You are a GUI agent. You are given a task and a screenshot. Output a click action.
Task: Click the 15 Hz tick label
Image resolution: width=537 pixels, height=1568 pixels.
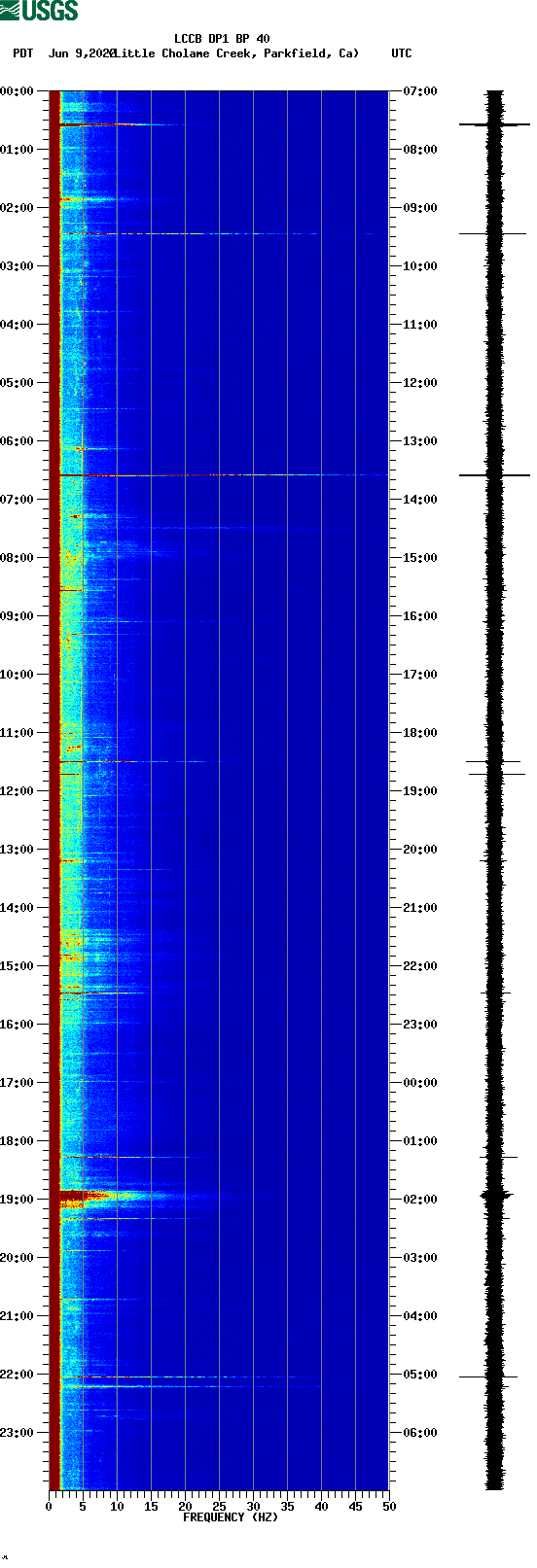click(x=151, y=1507)
